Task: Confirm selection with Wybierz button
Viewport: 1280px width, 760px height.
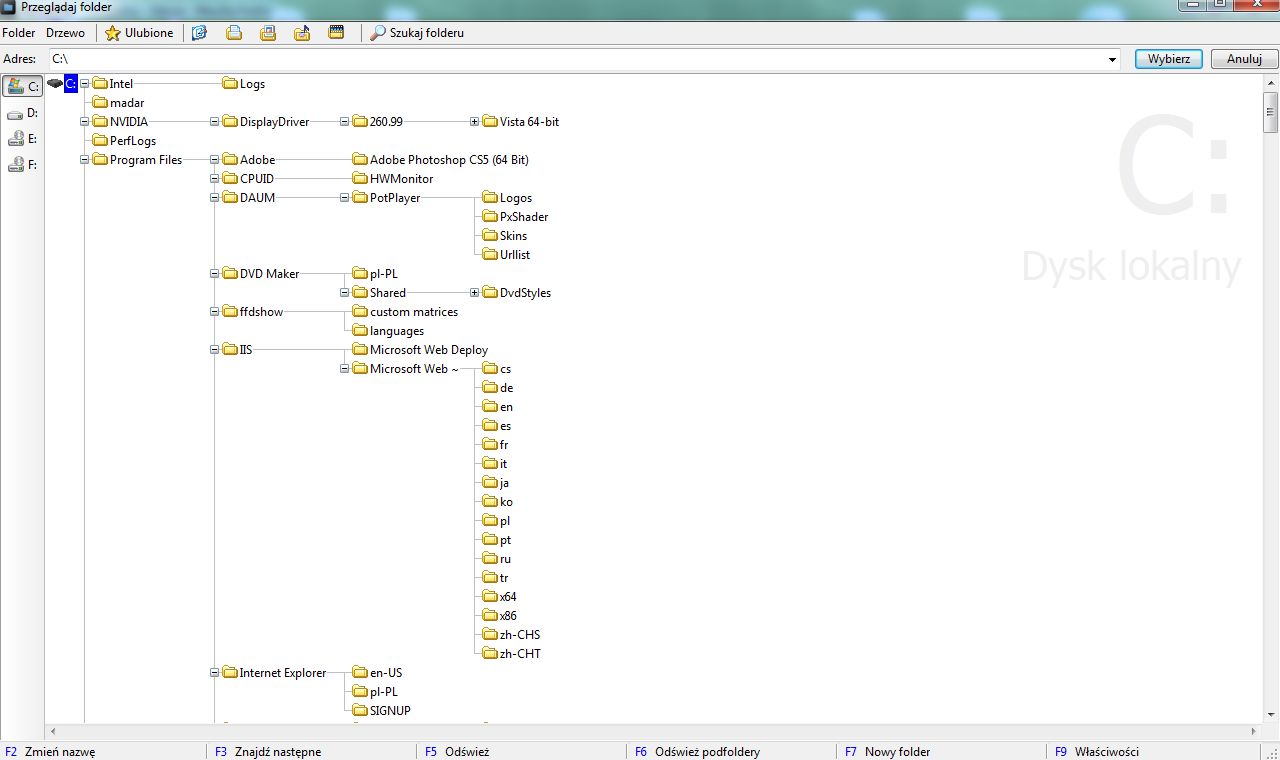Action: coord(1169,59)
